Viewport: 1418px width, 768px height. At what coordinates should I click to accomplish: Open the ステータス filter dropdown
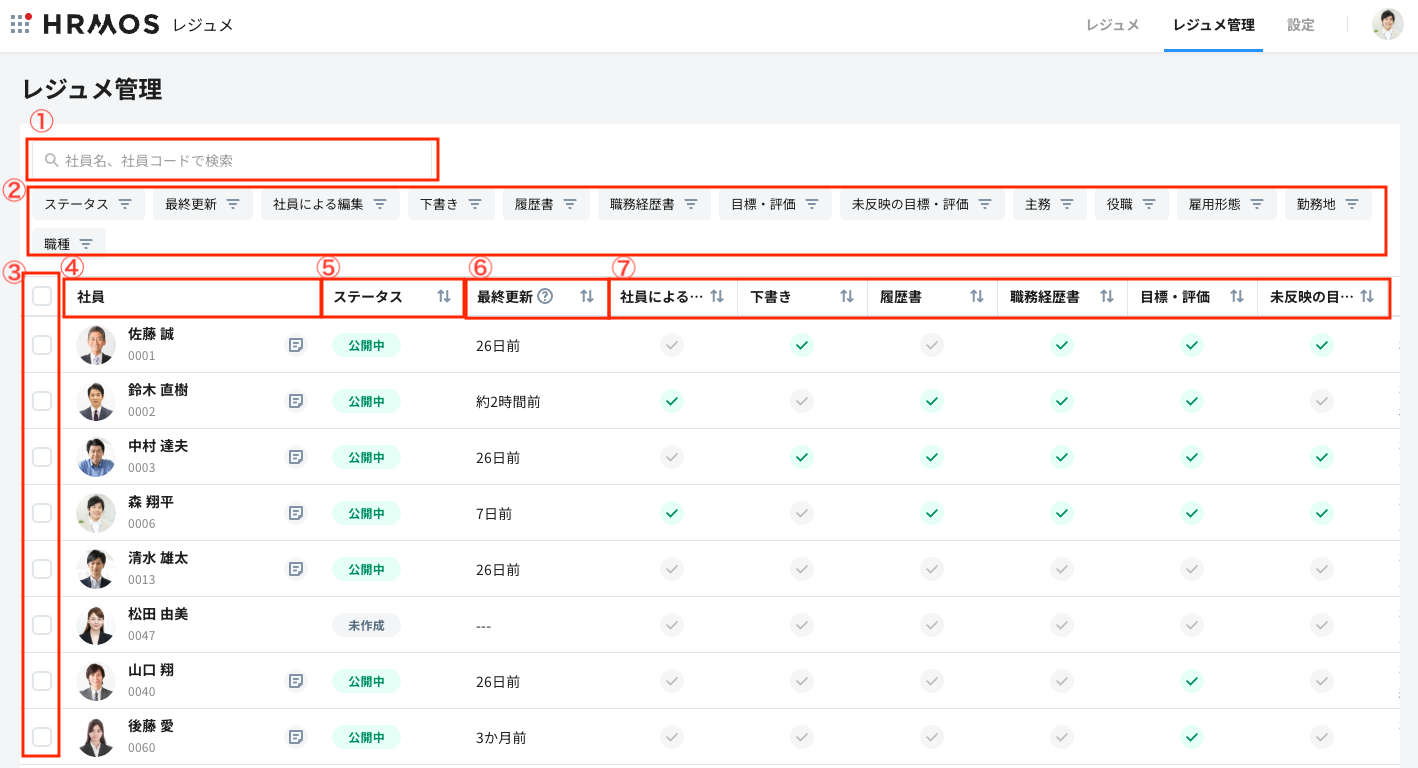click(x=88, y=204)
